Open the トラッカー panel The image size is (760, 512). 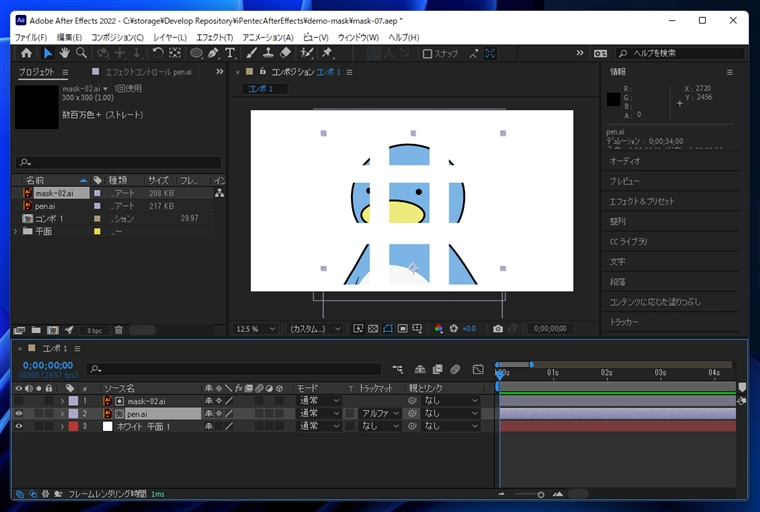pyautogui.click(x=625, y=322)
